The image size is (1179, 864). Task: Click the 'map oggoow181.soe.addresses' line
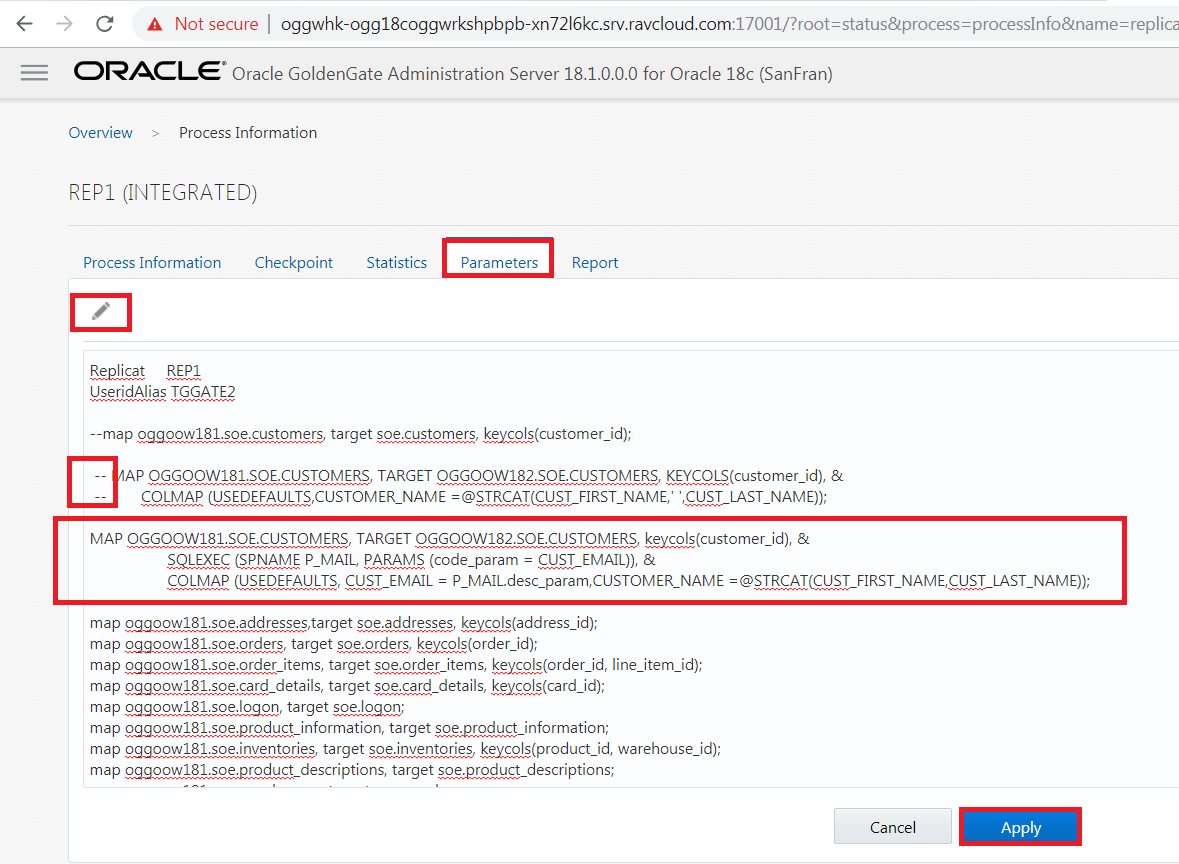point(344,623)
